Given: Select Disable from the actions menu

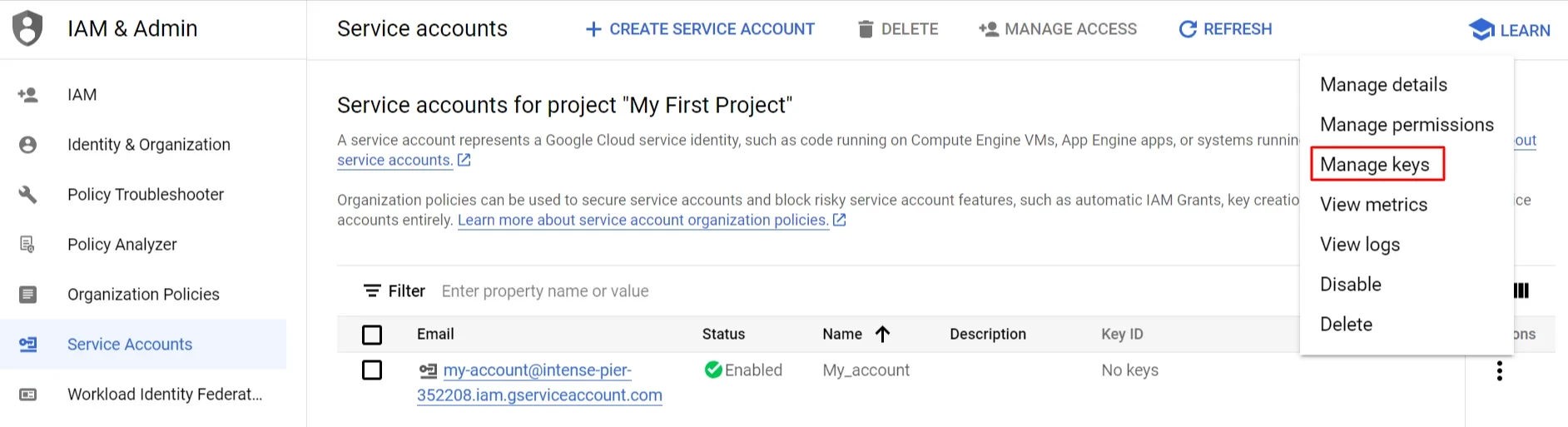Looking at the screenshot, I should [x=1351, y=285].
